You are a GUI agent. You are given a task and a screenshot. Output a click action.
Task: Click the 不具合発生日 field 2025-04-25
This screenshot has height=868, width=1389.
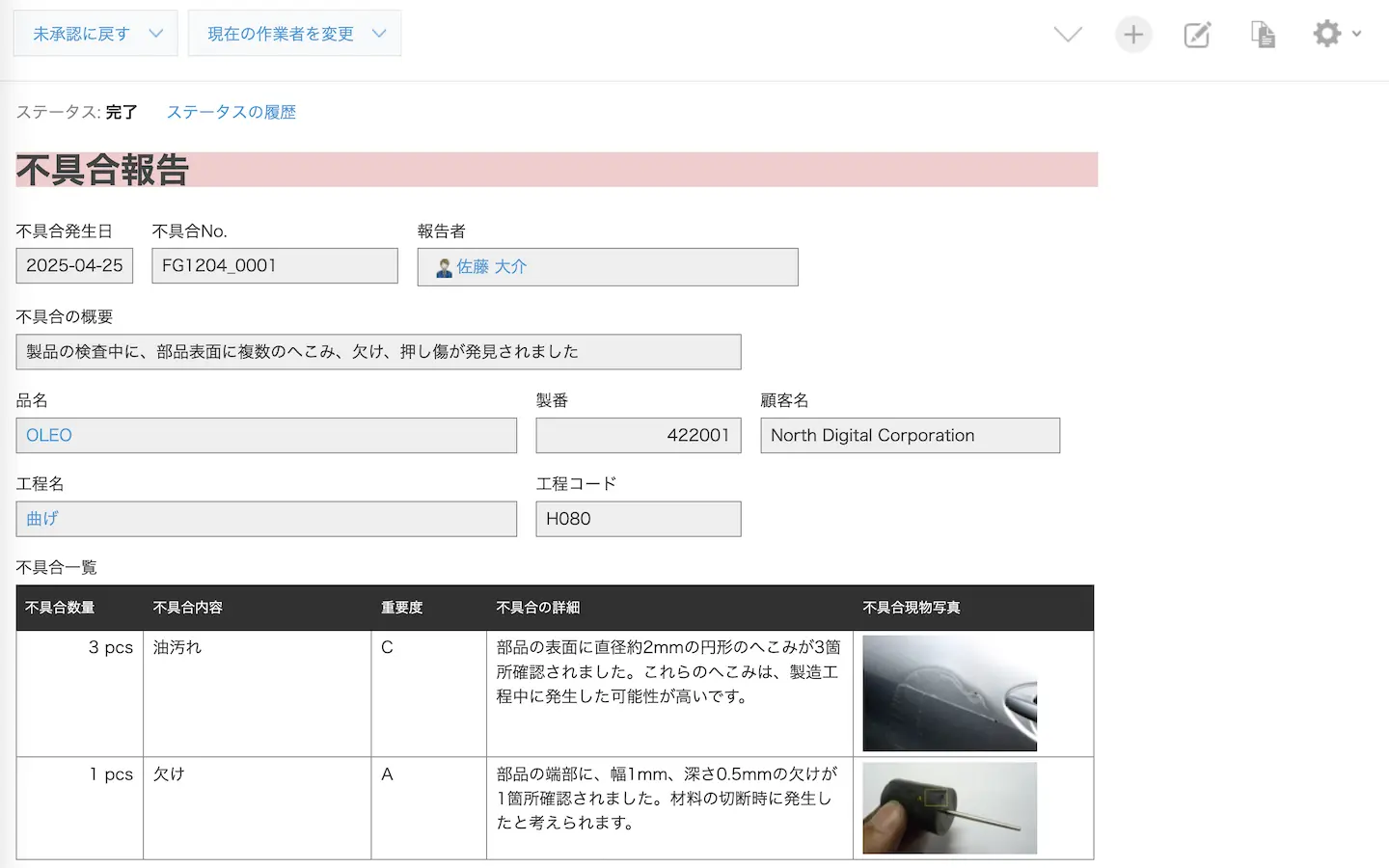(74, 266)
